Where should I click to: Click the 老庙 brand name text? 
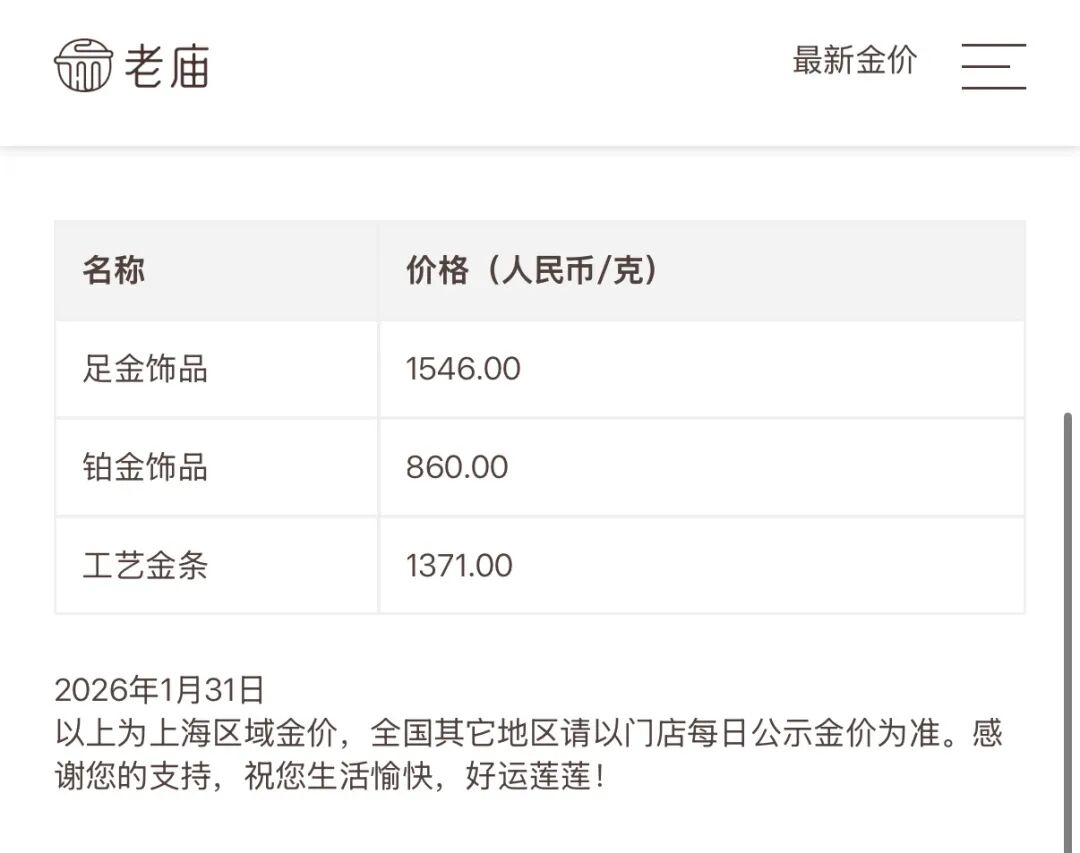pyautogui.click(x=167, y=67)
